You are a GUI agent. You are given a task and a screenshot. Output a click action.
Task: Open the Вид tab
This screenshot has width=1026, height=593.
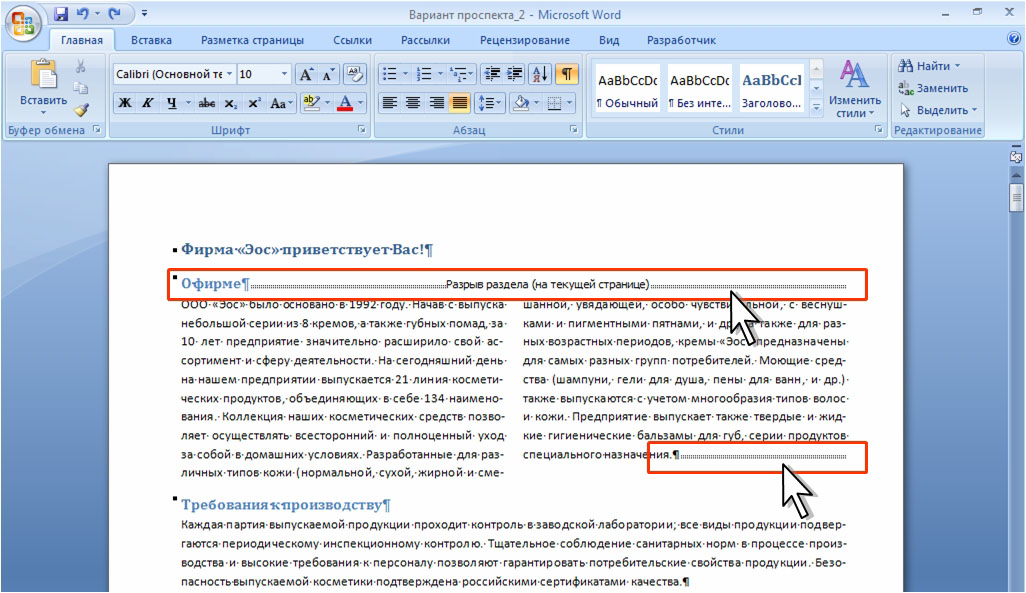(x=609, y=40)
